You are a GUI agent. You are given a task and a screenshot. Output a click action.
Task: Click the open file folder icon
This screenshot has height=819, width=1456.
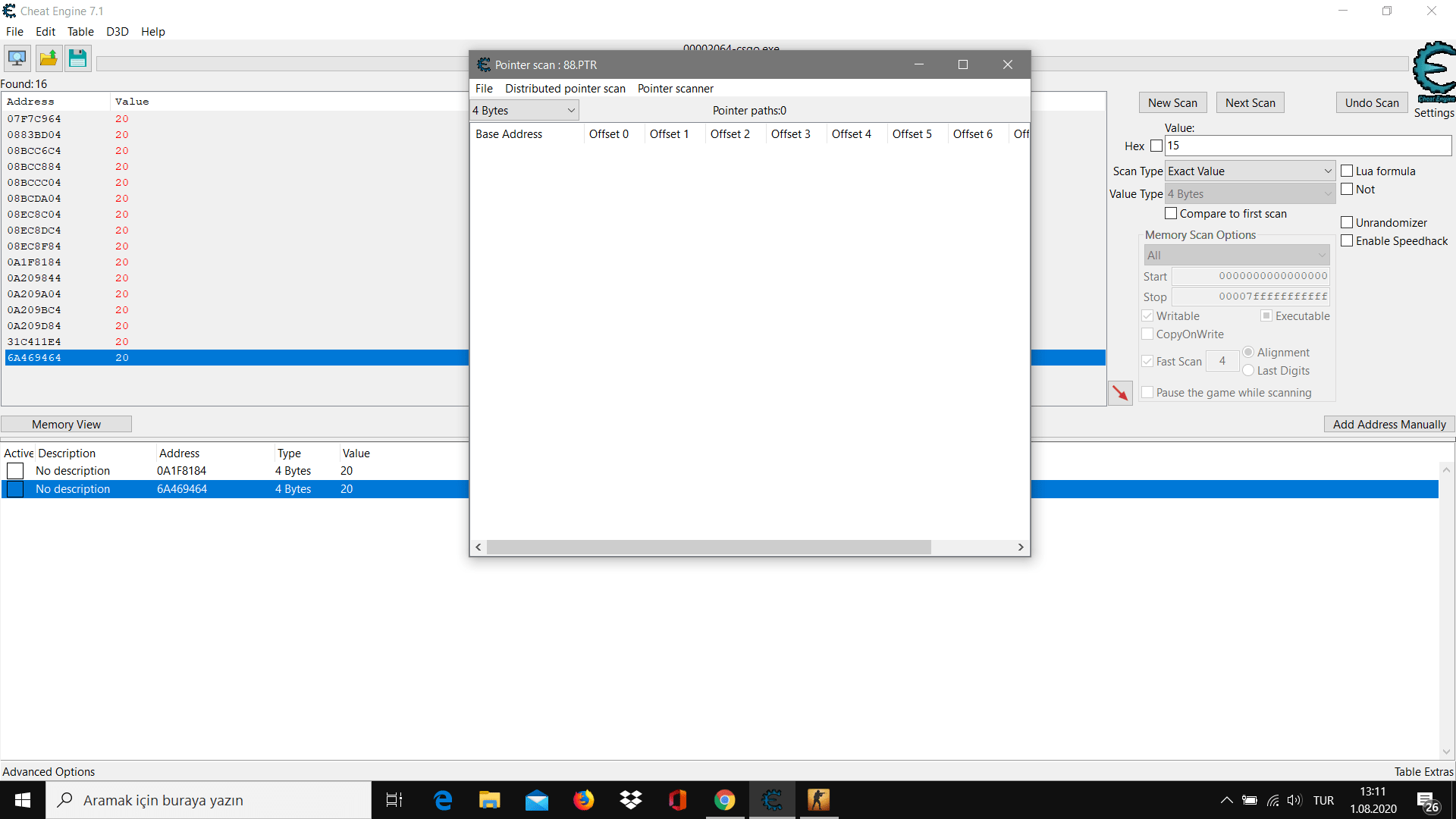click(48, 58)
